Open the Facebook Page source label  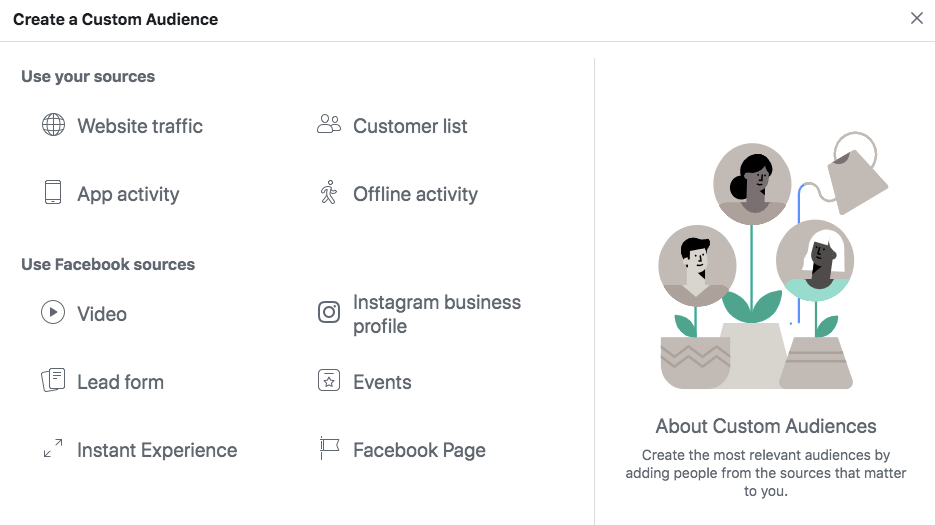(419, 450)
